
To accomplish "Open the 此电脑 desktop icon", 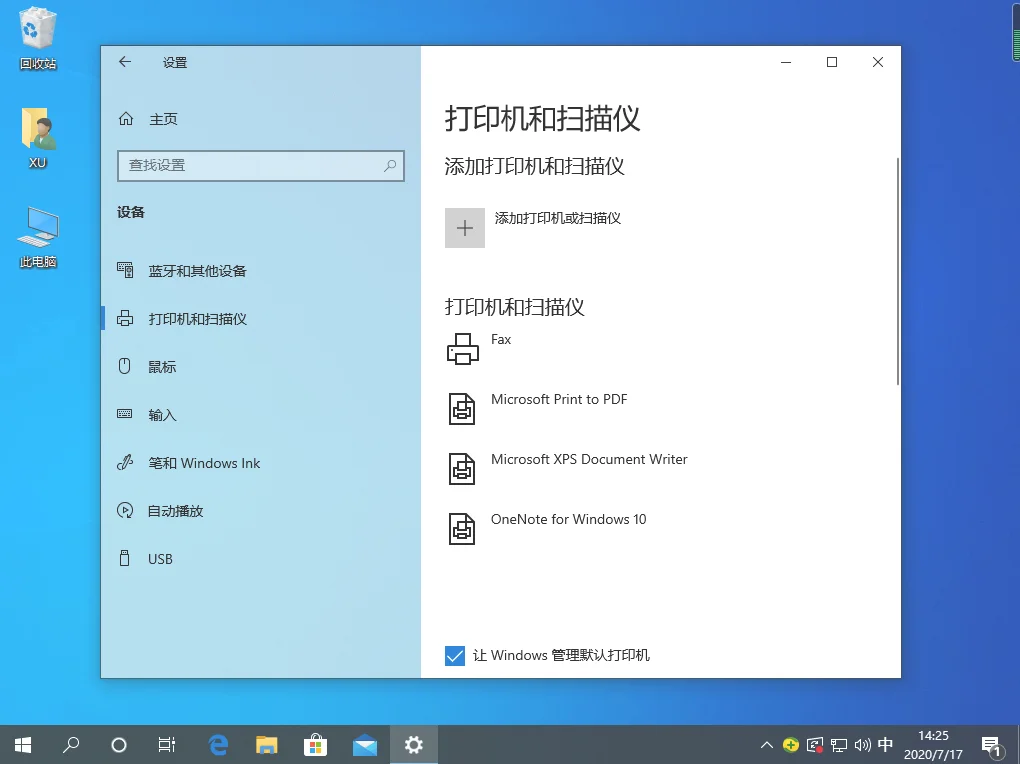I will coord(38,238).
